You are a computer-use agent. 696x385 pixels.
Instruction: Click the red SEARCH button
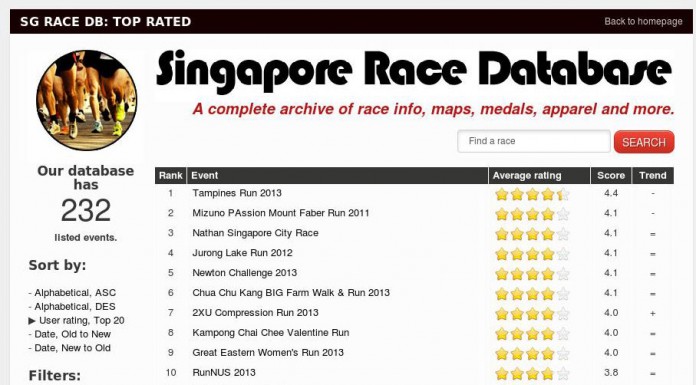(x=644, y=142)
